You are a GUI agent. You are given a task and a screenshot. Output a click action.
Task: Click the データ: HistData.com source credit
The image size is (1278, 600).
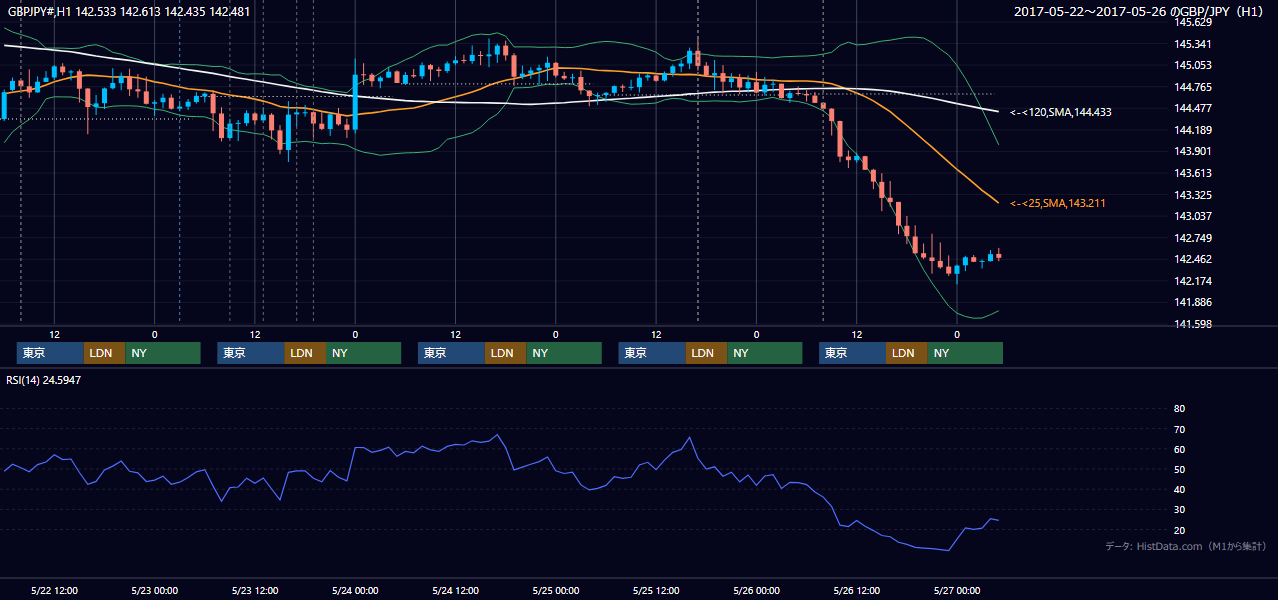click(1186, 546)
